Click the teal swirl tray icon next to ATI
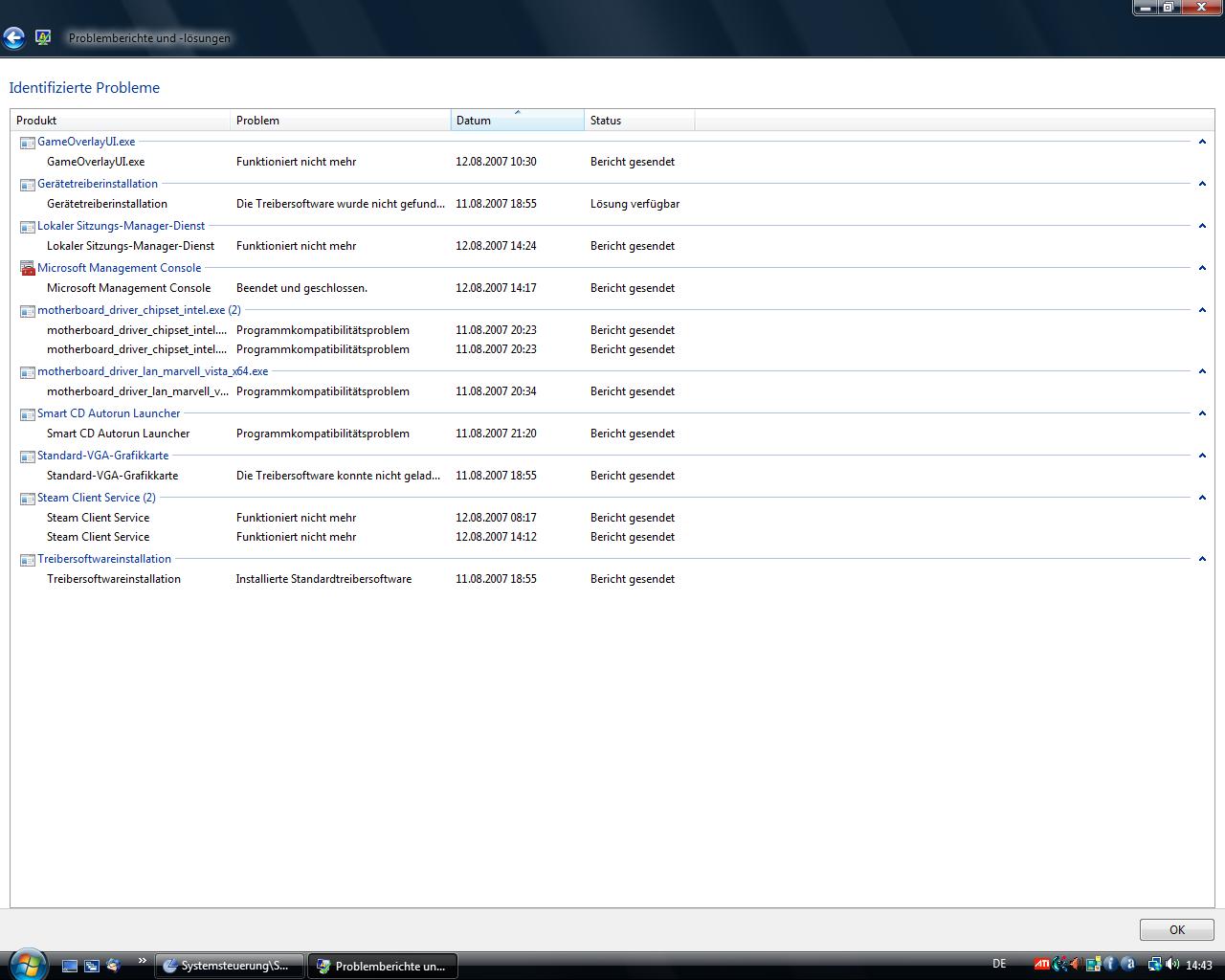The width and height of the screenshot is (1225, 980). tap(1059, 965)
